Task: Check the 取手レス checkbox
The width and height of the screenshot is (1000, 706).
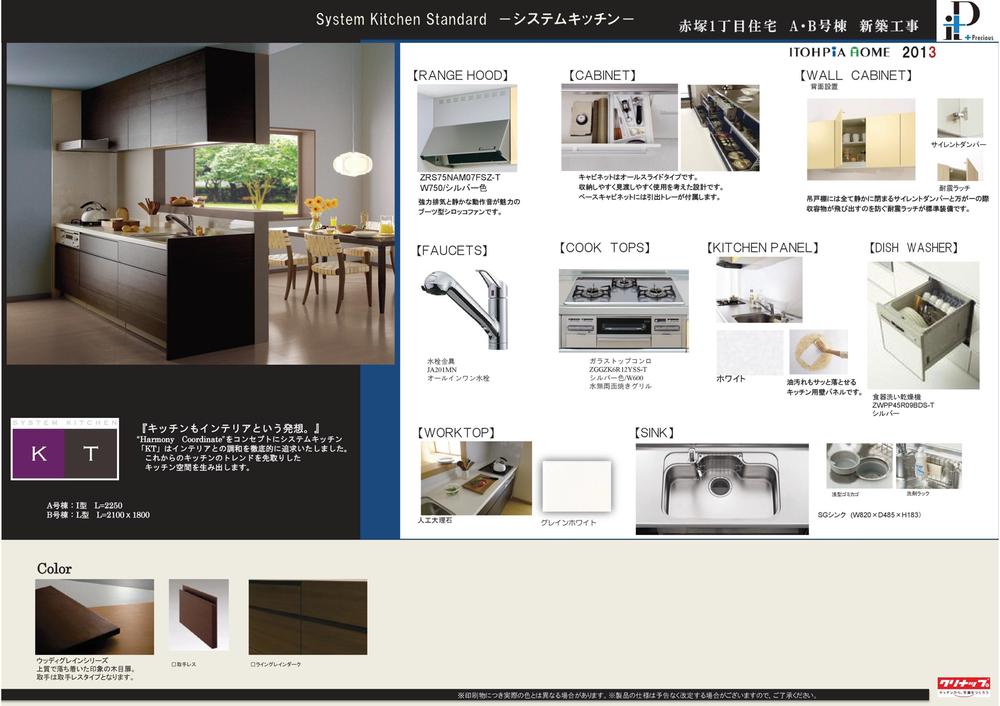Action: [x=174, y=663]
